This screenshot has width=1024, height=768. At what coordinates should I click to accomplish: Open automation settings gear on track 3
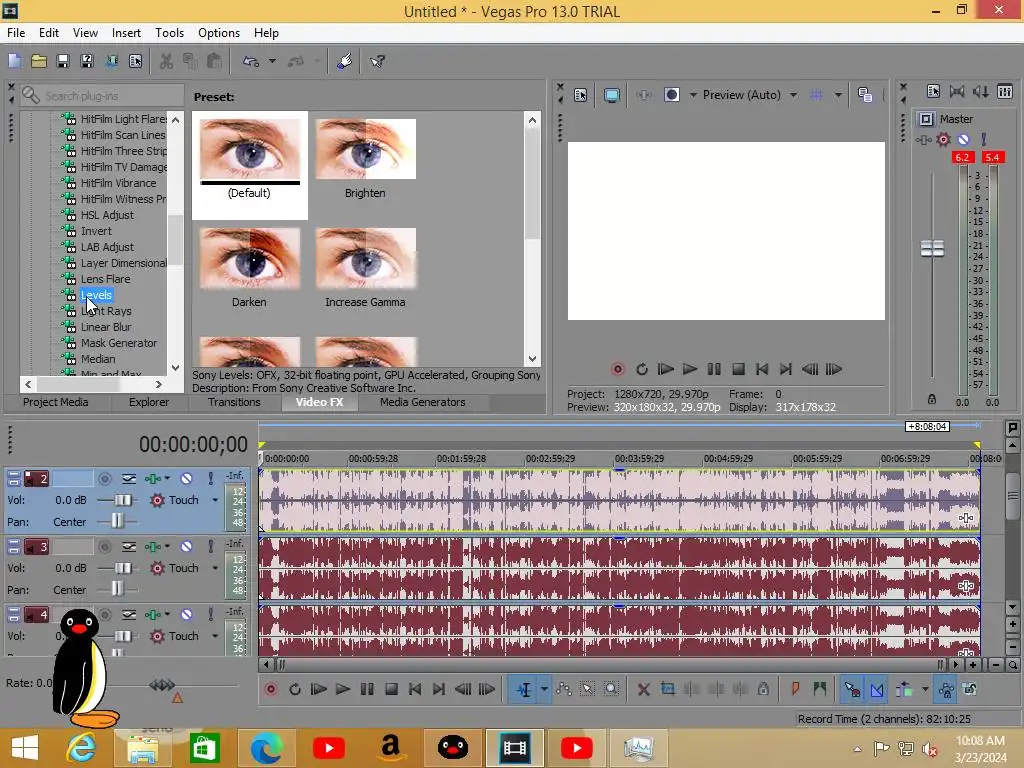tap(157, 568)
